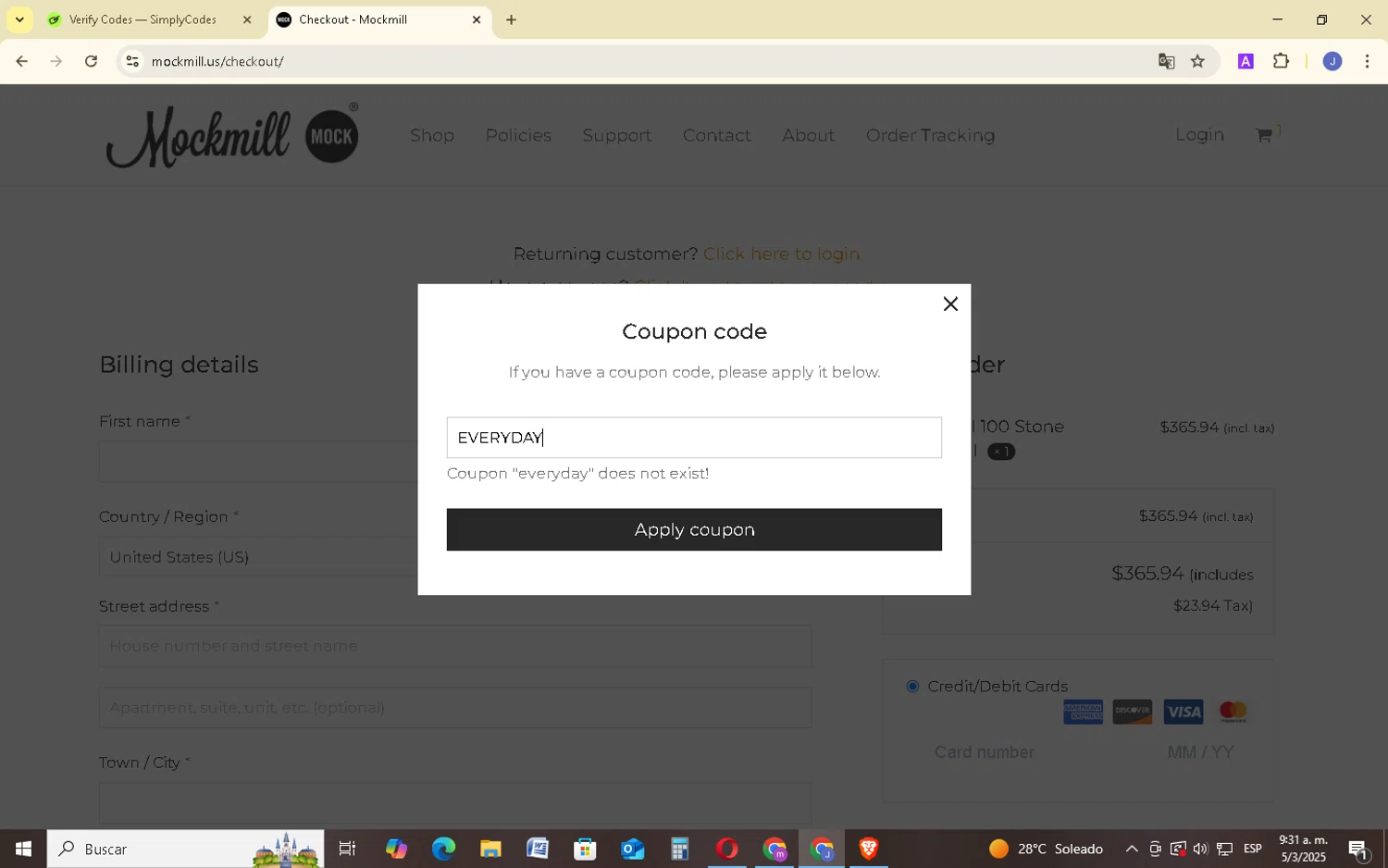Open the notification center icon
The width and height of the screenshot is (1388, 868).
click(x=1358, y=849)
